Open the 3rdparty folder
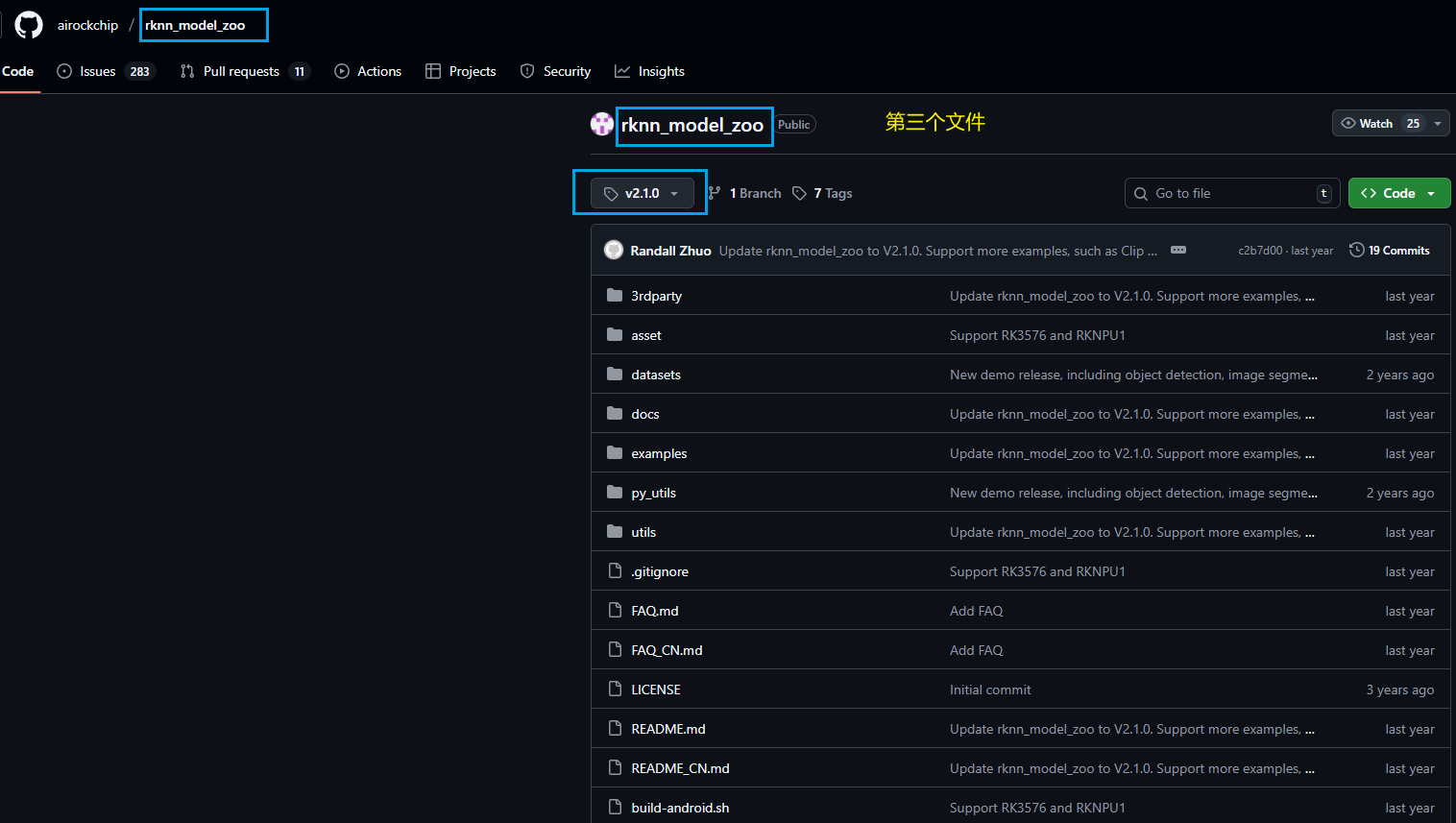Screen dimensions: 1456x823 (656, 296)
